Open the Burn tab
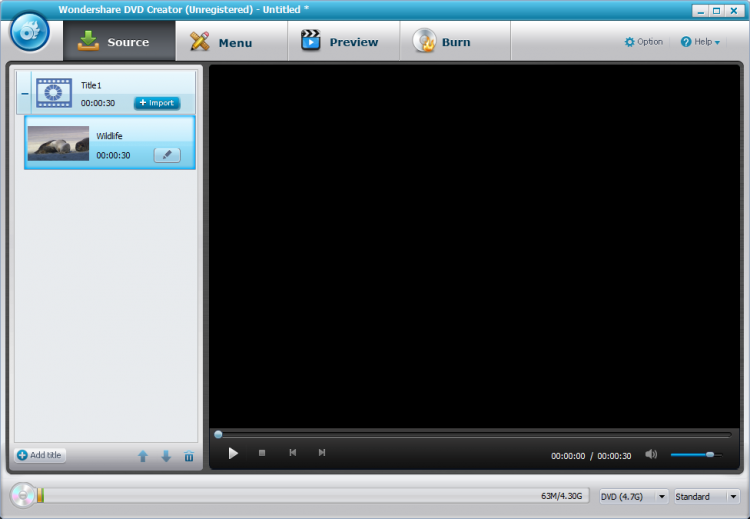The height and width of the screenshot is (519, 750). click(455, 42)
